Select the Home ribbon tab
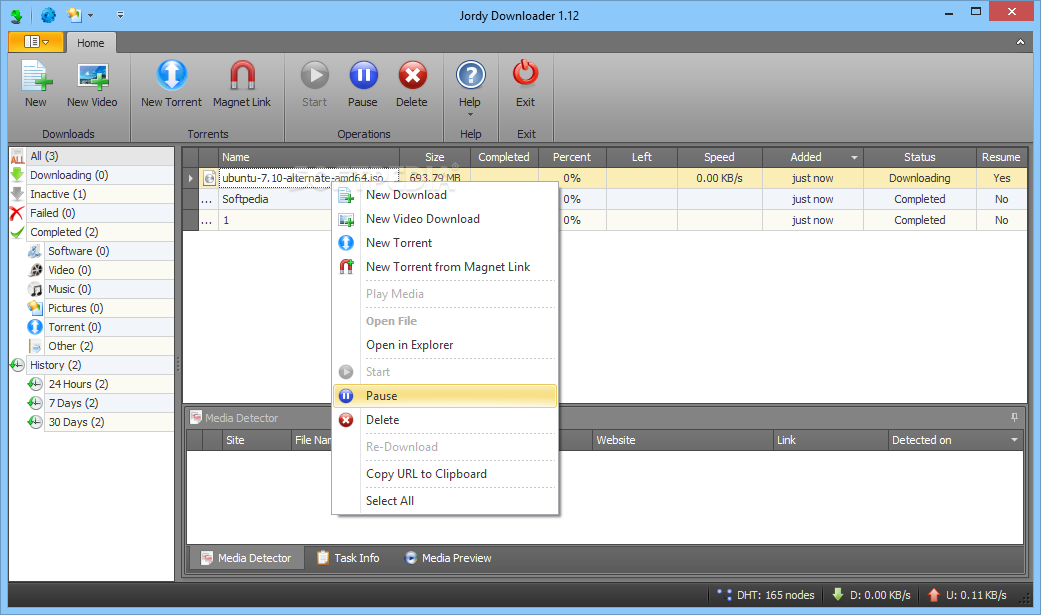The width and height of the screenshot is (1041, 615). coord(91,43)
